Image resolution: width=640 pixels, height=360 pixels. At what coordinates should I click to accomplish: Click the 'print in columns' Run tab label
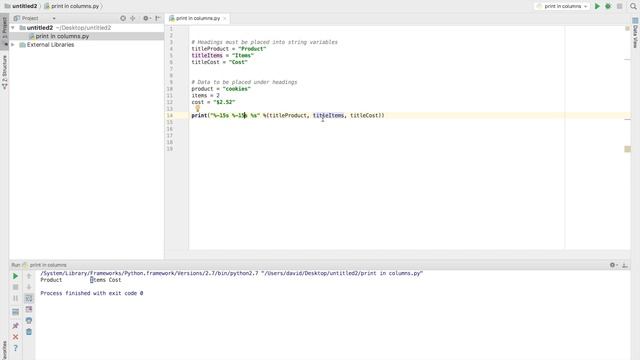coord(48,265)
